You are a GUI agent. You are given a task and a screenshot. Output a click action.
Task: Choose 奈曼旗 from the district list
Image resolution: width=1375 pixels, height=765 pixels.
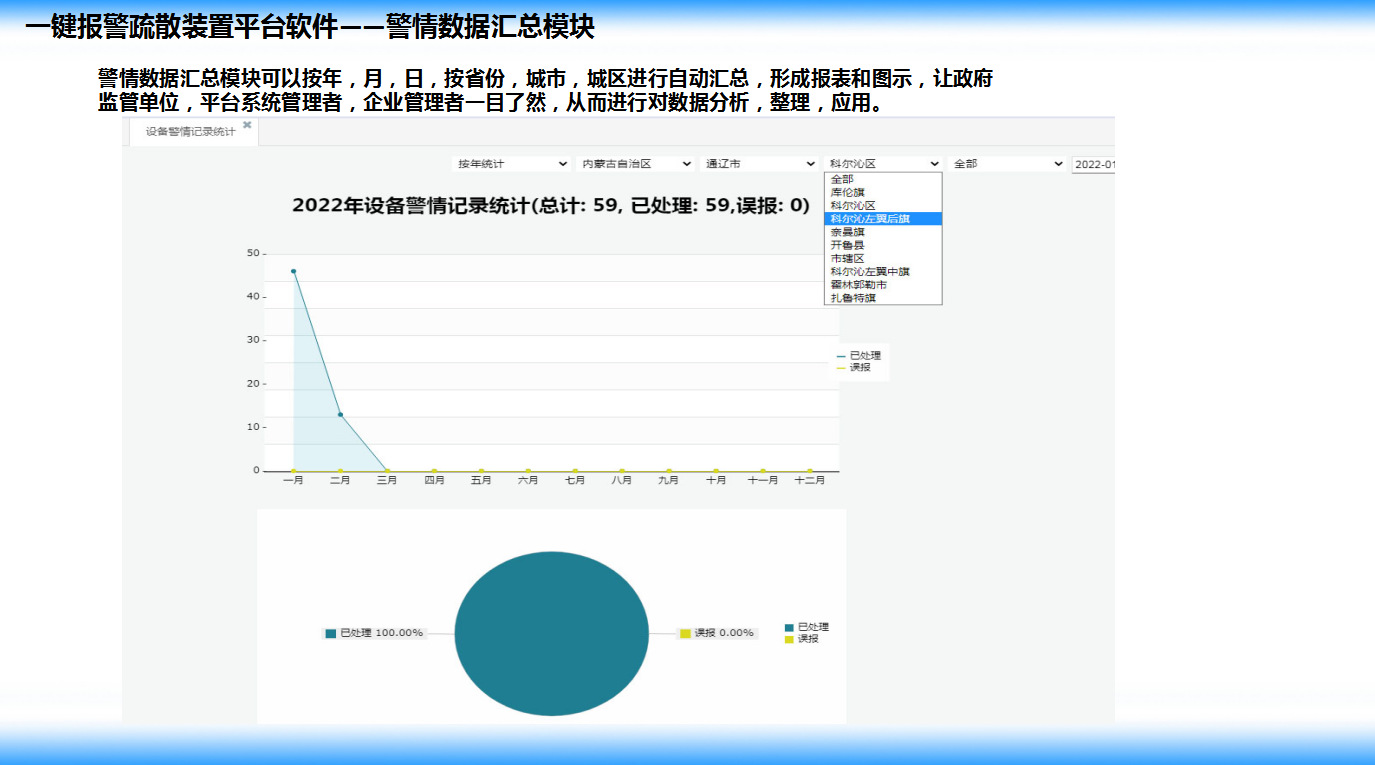(883, 232)
